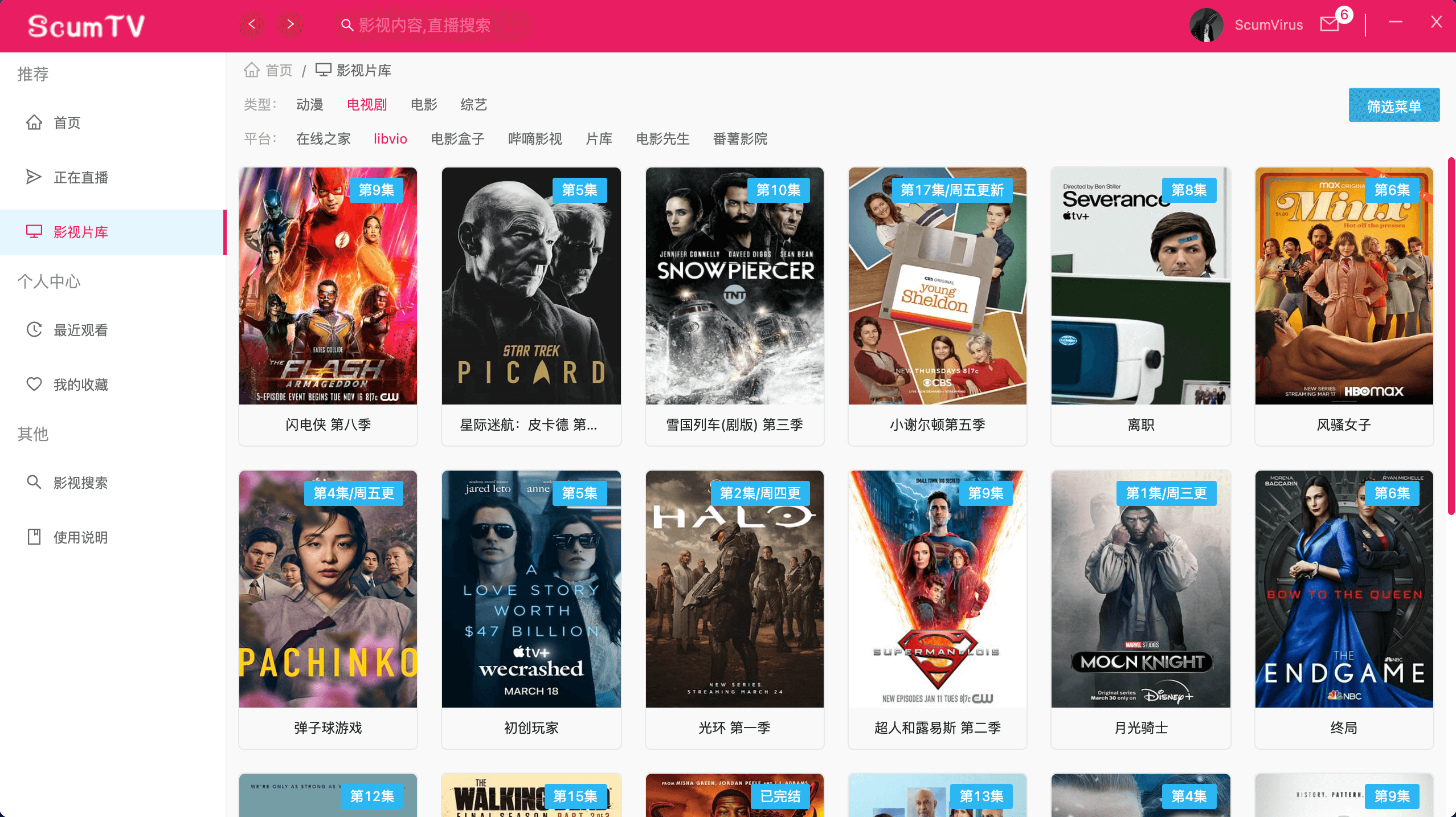The height and width of the screenshot is (817, 1456).
Task: Click the vertical scrollbar on right
Action: pyautogui.click(x=1450, y=336)
